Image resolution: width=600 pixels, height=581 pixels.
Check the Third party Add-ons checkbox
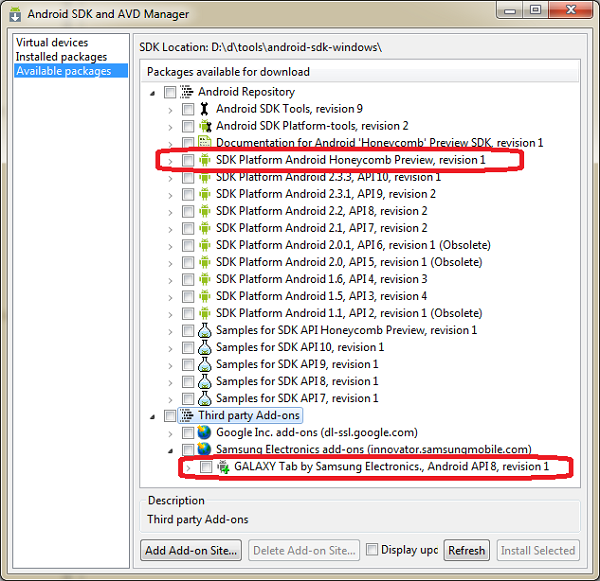[x=170, y=416]
